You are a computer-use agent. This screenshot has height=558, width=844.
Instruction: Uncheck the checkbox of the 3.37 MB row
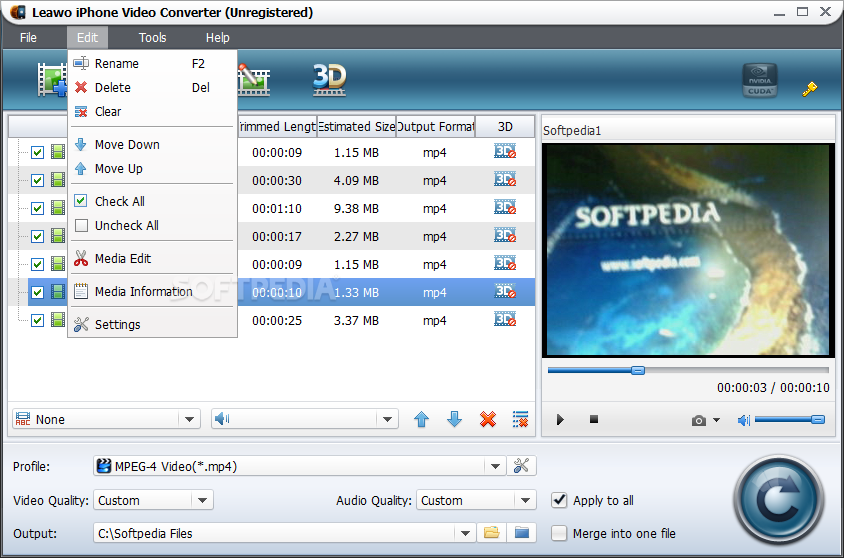(37, 321)
